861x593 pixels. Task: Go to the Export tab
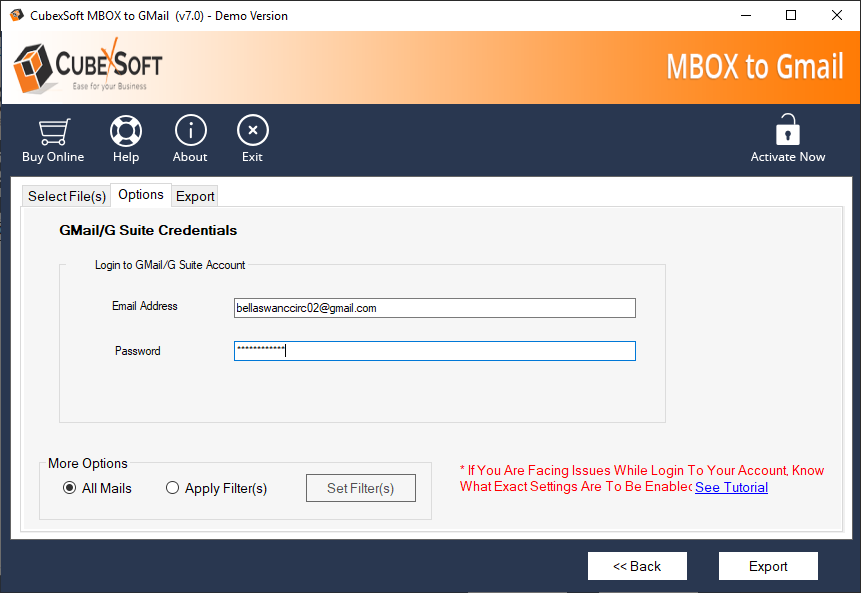(x=195, y=196)
